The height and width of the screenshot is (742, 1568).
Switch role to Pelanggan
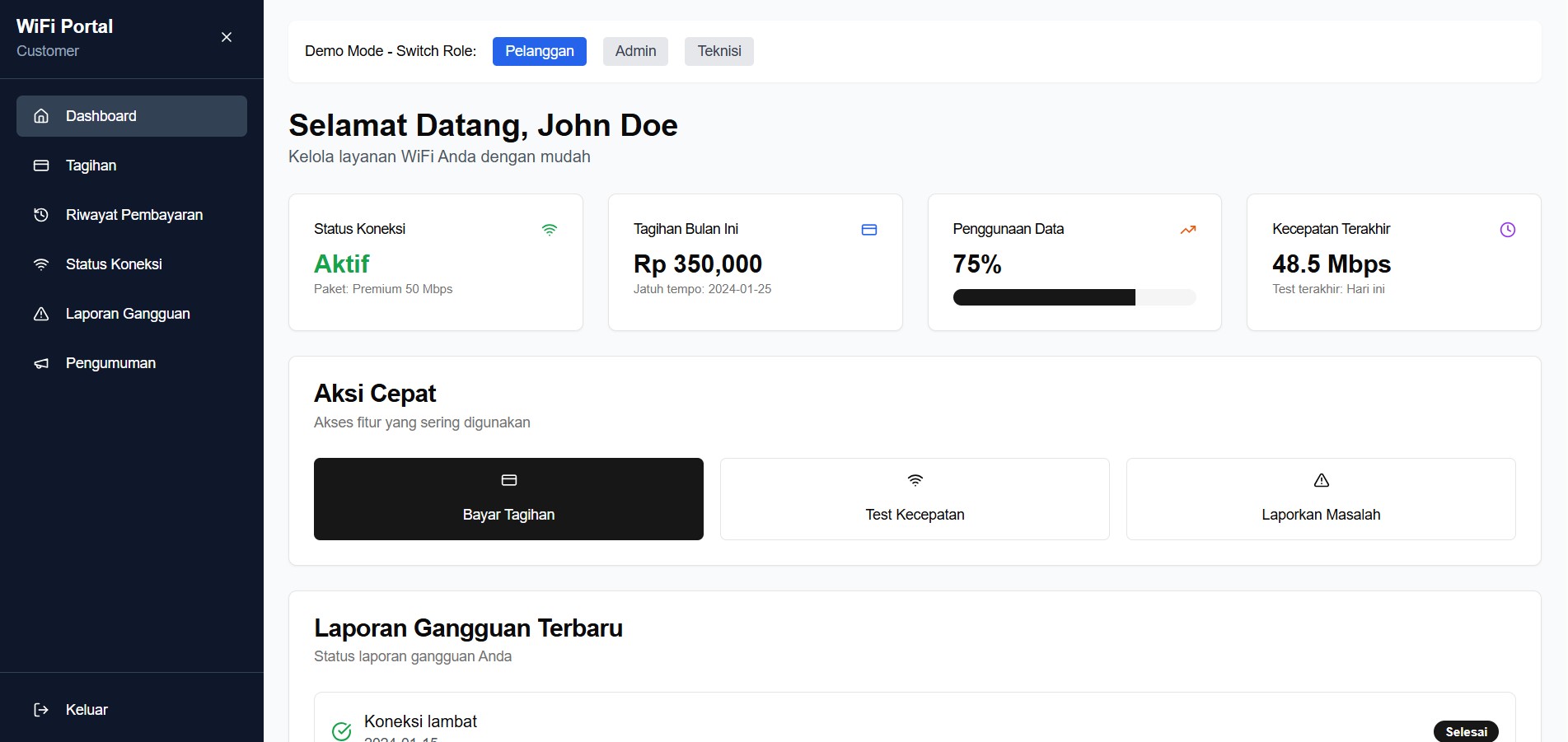pos(540,51)
